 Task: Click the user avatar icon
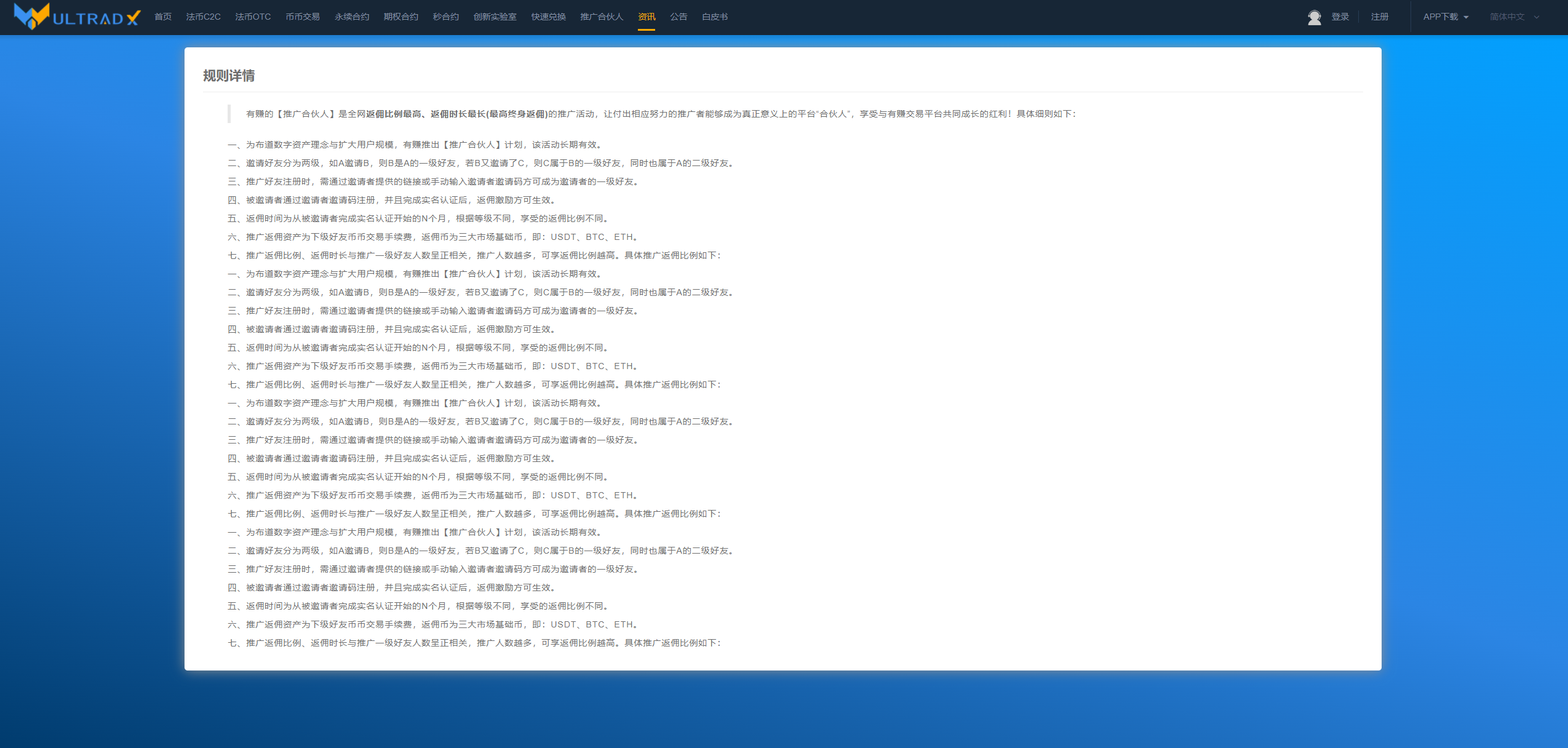pyautogui.click(x=1314, y=17)
